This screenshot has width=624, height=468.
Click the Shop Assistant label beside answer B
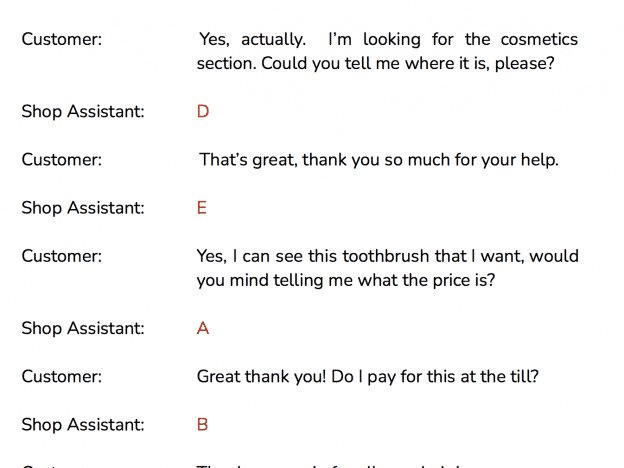point(83,425)
